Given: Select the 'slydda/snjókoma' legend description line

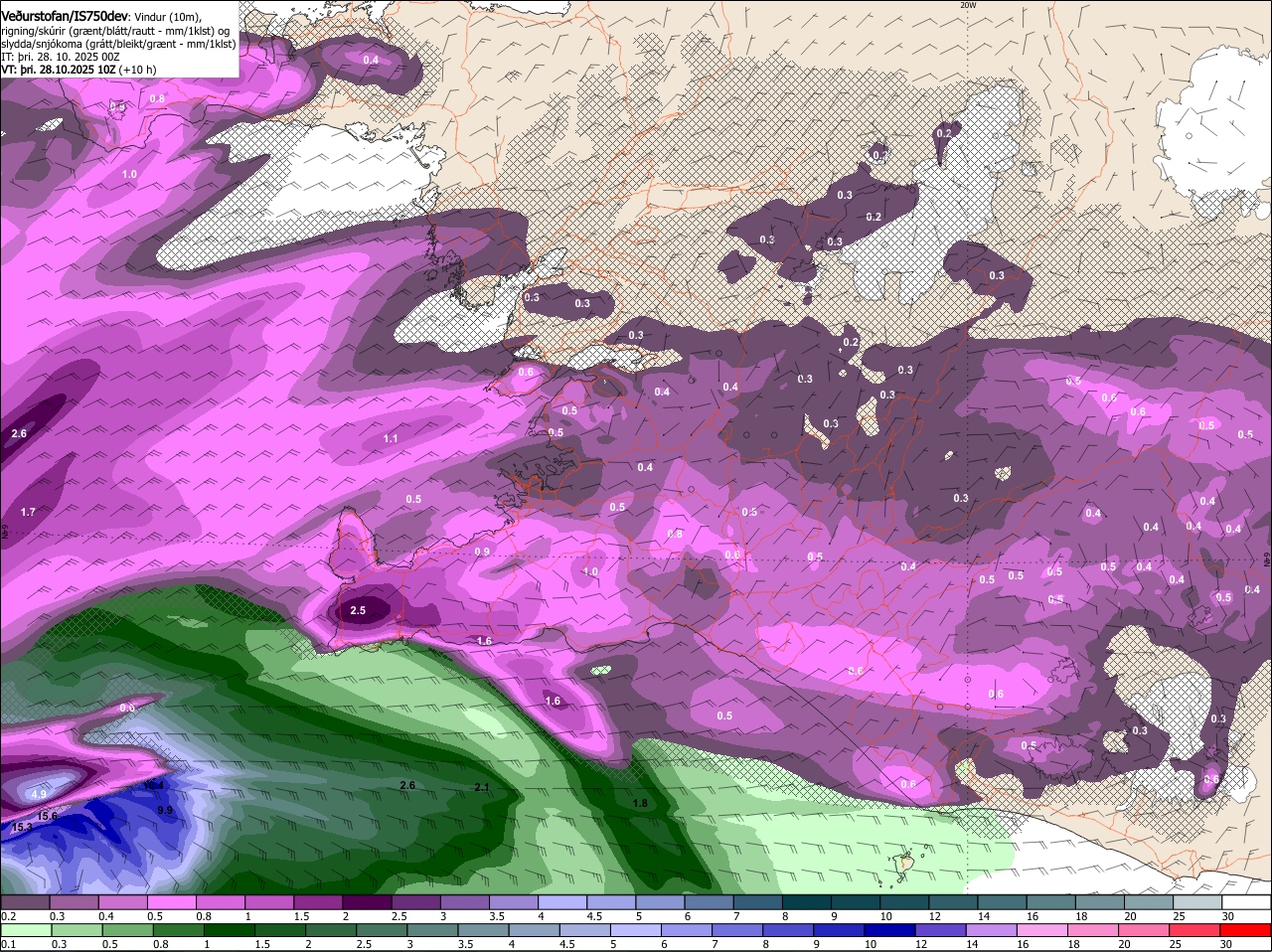Looking at the screenshot, I should [118, 44].
